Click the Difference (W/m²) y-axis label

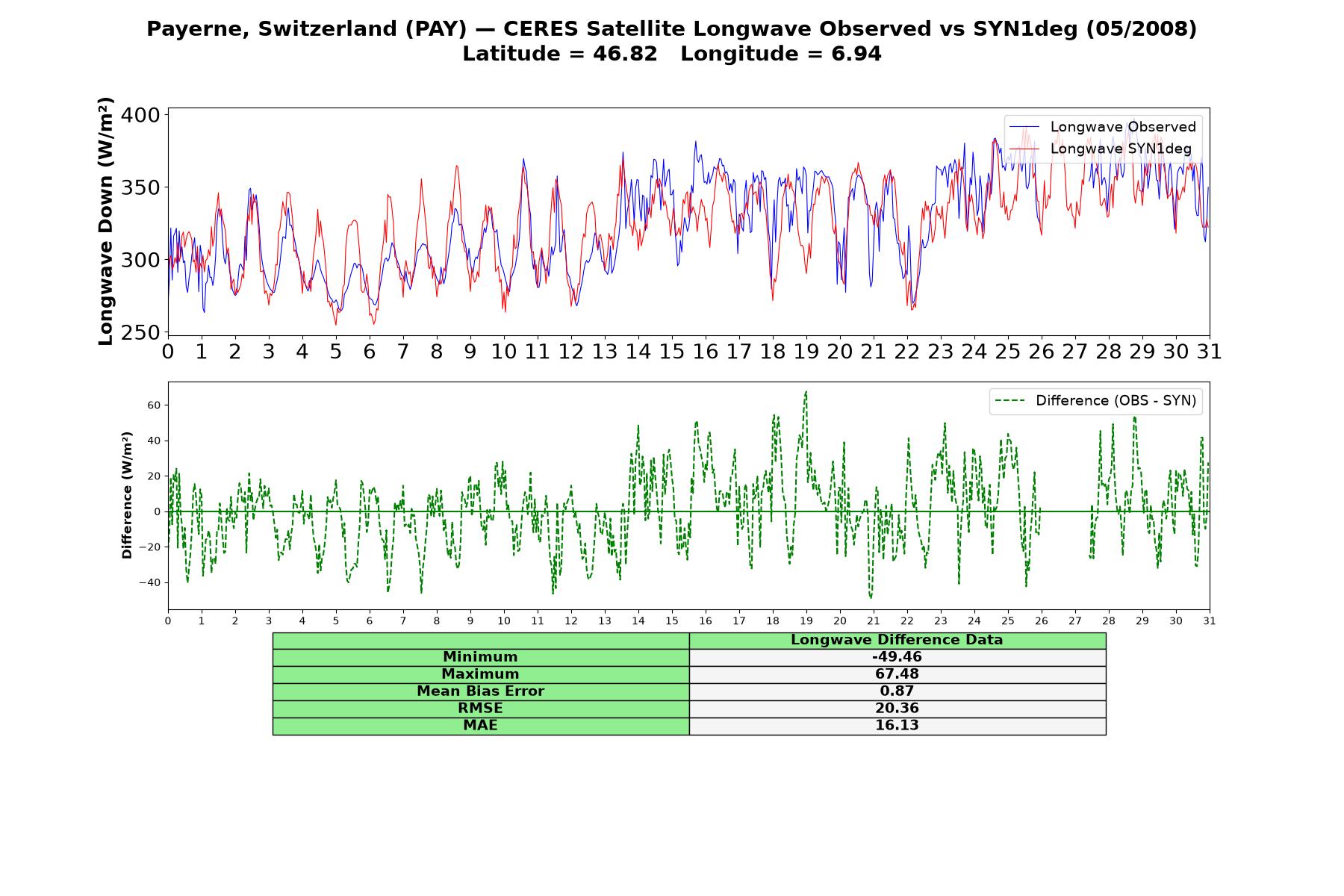[127, 495]
